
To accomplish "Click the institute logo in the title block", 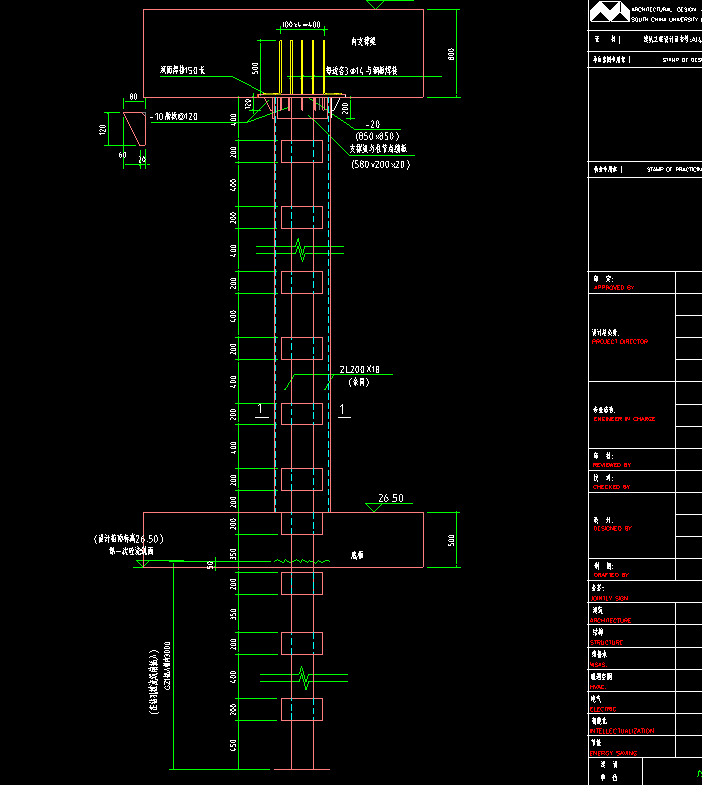I will coord(609,12).
